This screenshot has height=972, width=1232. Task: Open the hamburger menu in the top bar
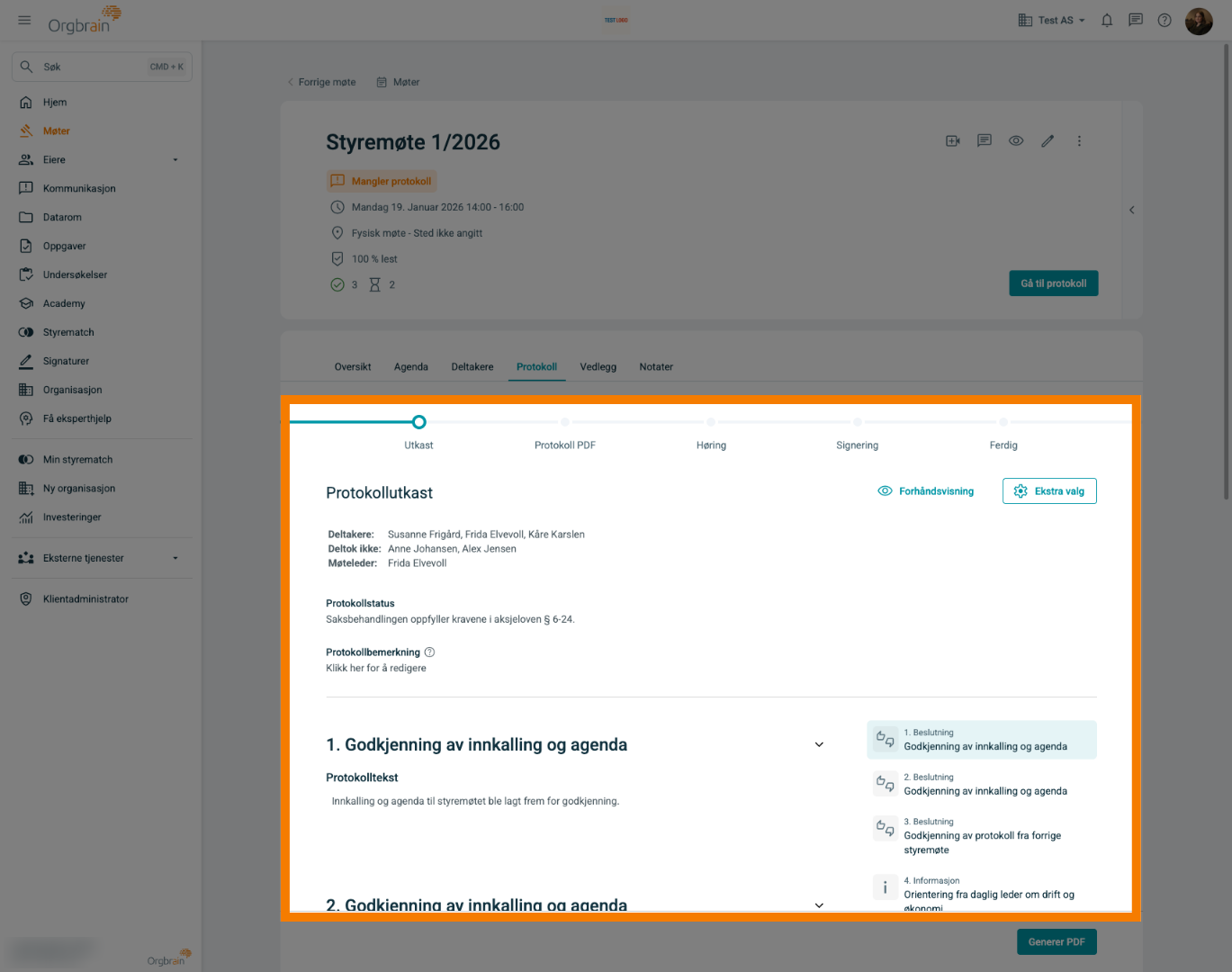pyautogui.click(x=24, y=20)
